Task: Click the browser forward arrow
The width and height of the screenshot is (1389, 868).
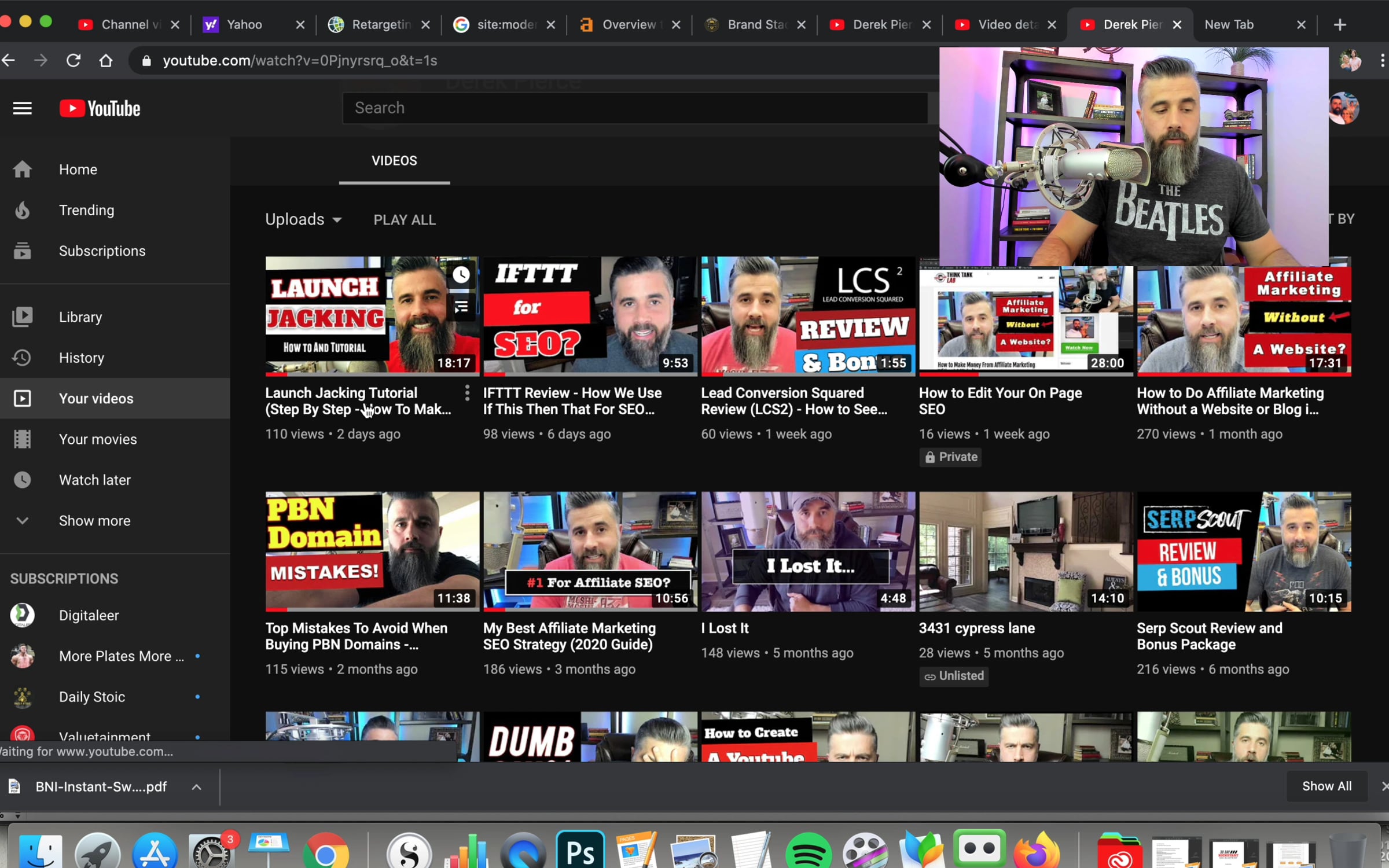Action: tap(41, 60)
